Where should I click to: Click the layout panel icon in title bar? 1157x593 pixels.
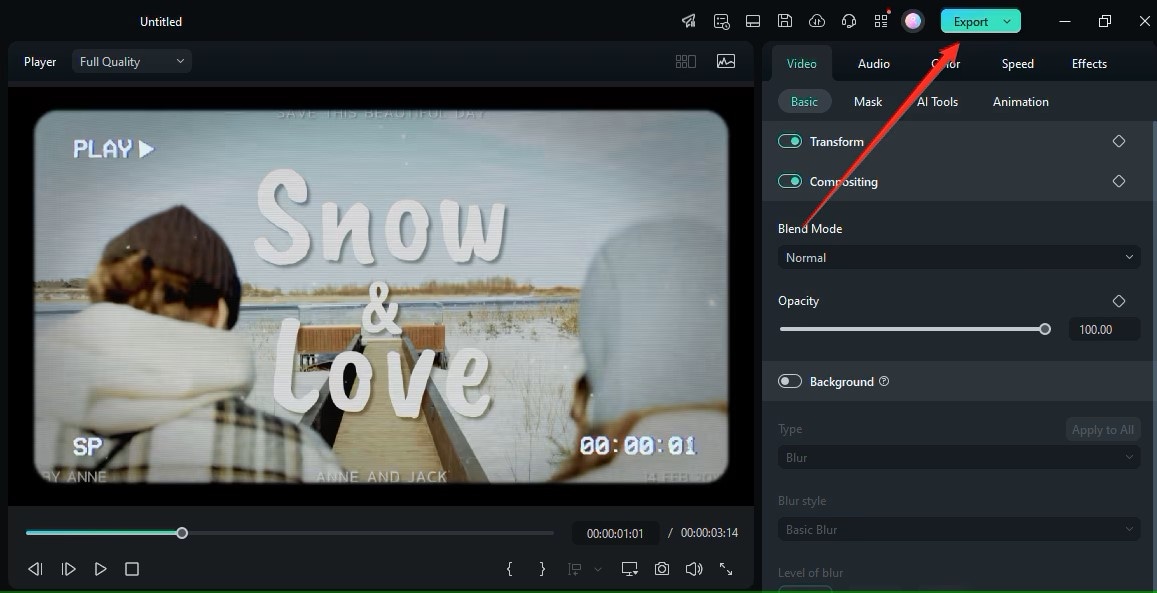tap(753, 21)
